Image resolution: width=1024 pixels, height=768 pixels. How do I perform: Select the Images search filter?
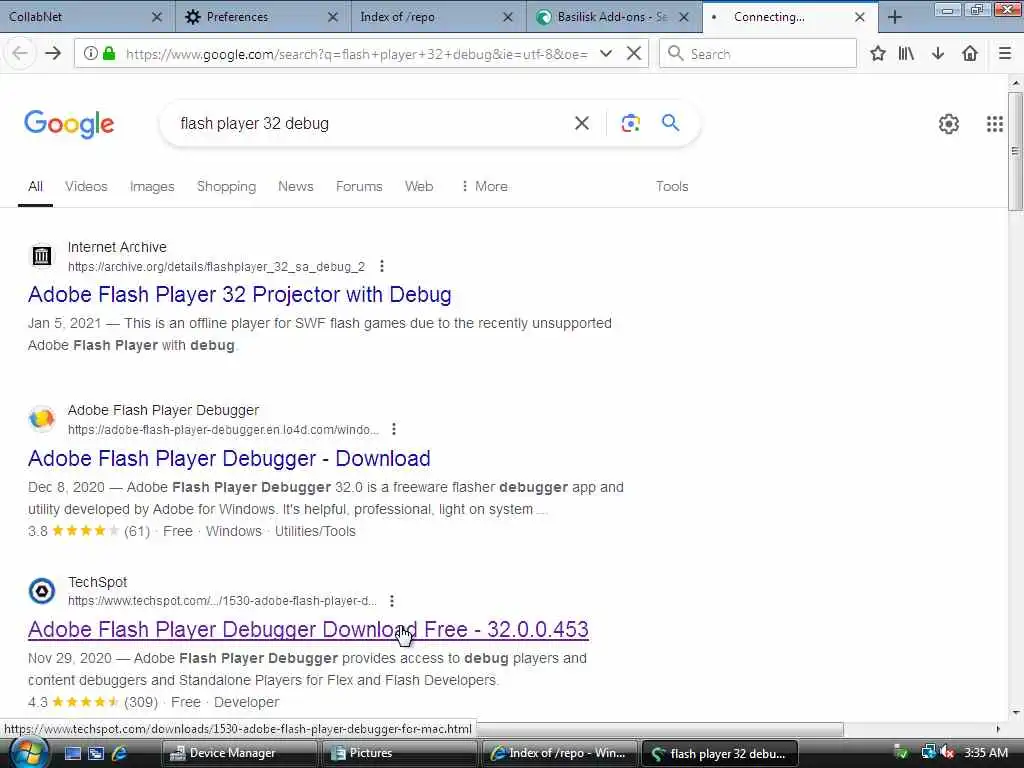[152, 186]
